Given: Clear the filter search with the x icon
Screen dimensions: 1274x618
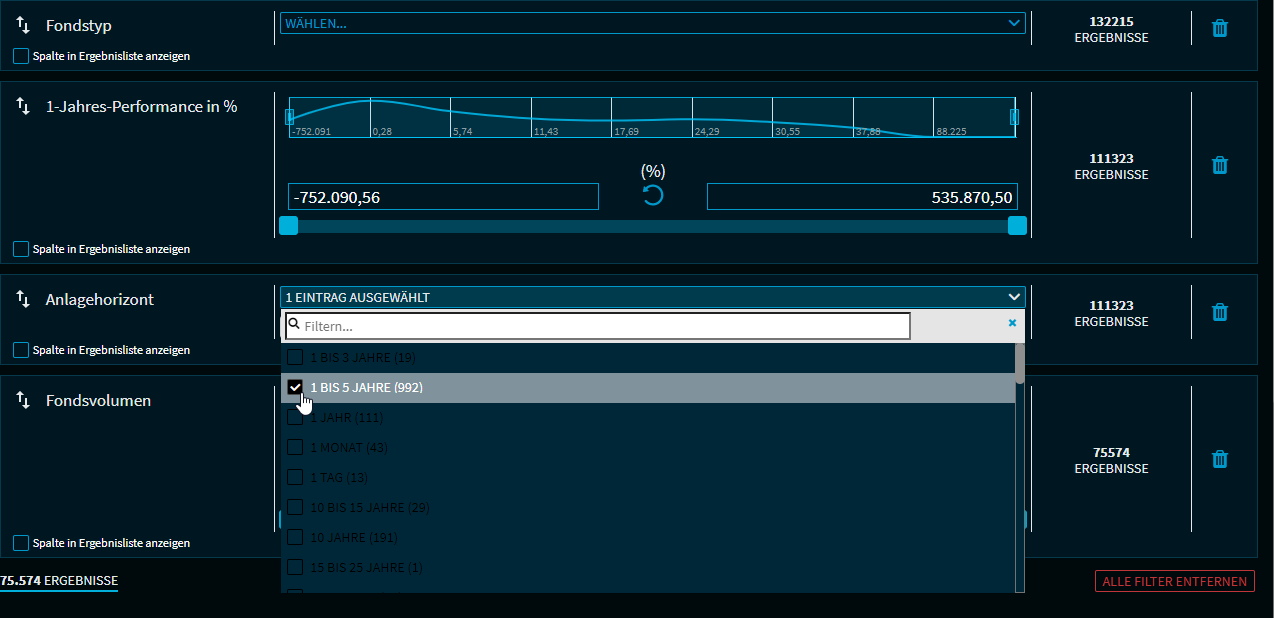Looking at the screenshot, I should [1012, 324].
